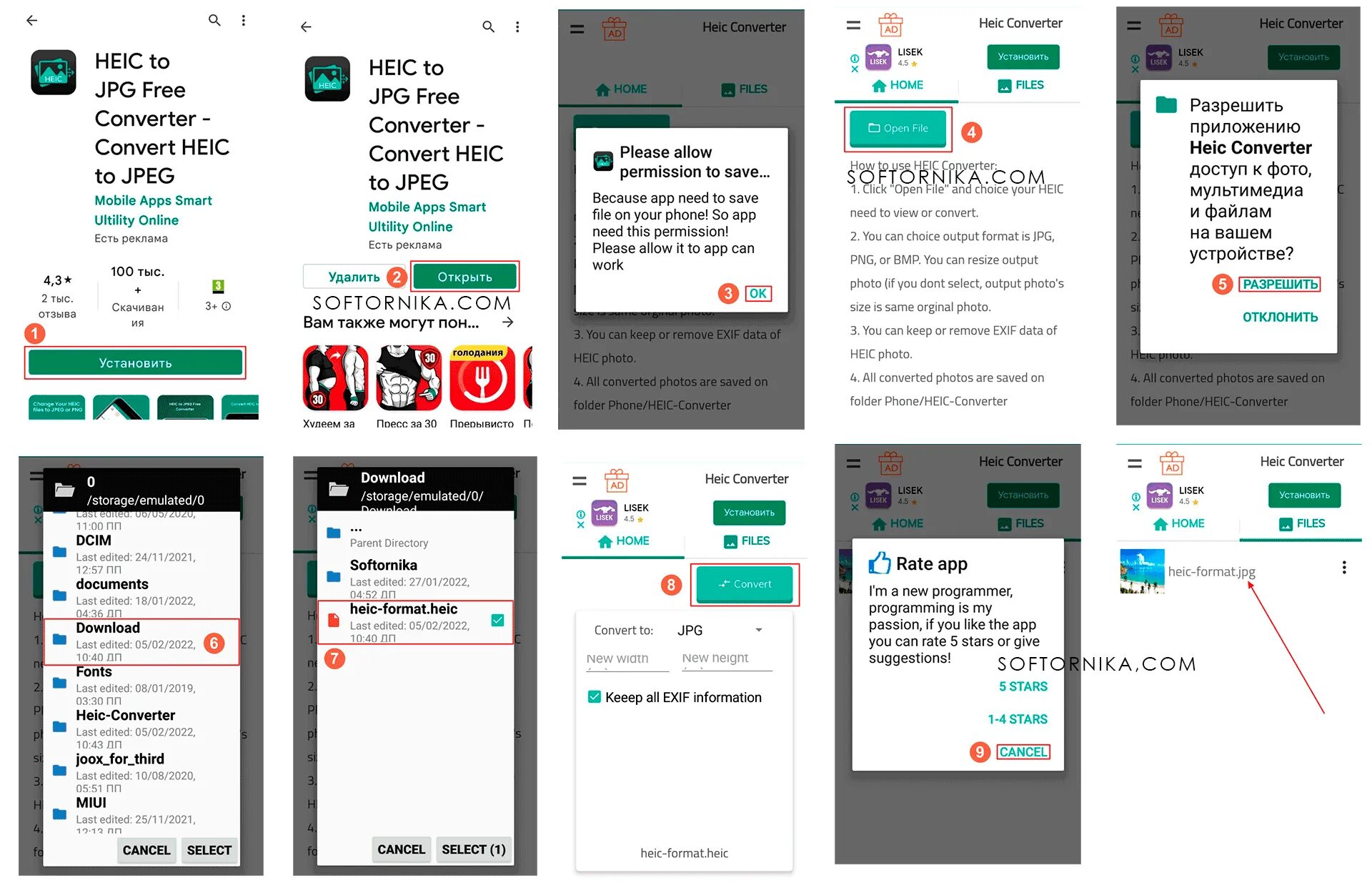Image resolution: width=1372 pixels, height=893 pixels.
Task: Click CANCEL on the Rate app dialog
Action: coord(1025,750)
